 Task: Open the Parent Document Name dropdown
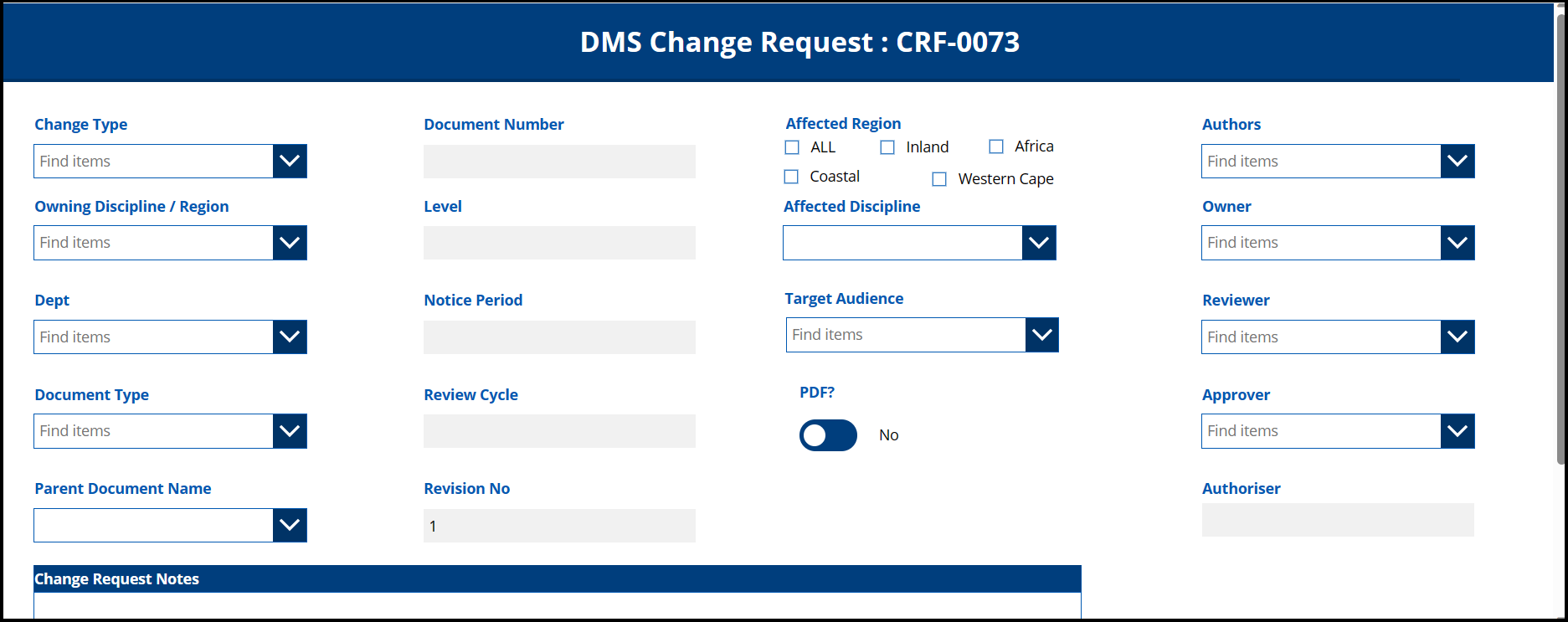point(290,525)
